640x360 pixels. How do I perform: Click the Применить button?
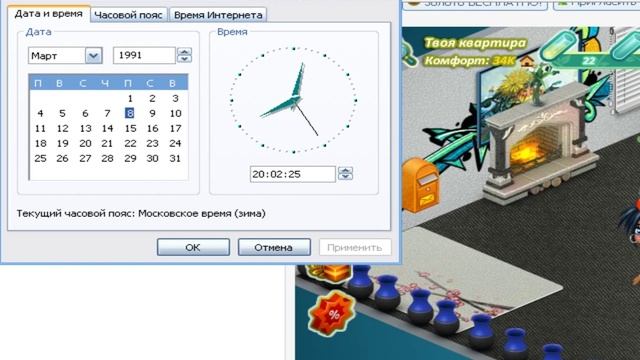[355, 247]
